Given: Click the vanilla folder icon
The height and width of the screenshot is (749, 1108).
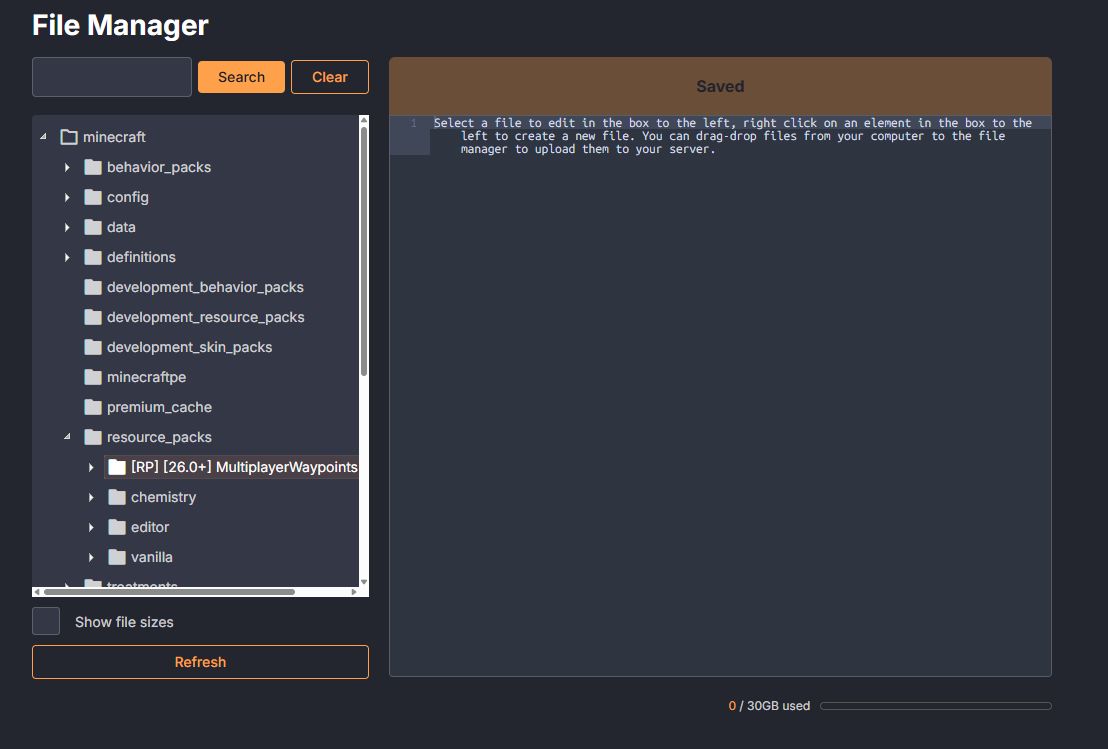Looking at the screenshot, I should pos(117,557).
